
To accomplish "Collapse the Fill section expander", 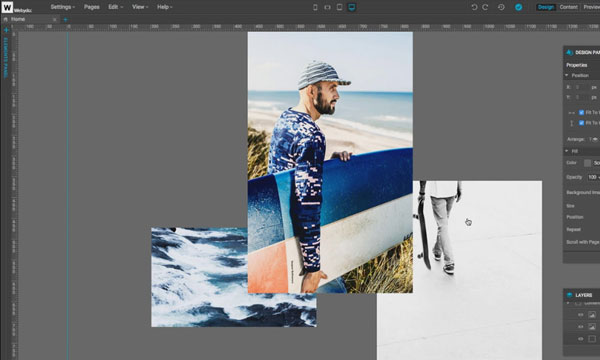I will click(x=567, y=151).
